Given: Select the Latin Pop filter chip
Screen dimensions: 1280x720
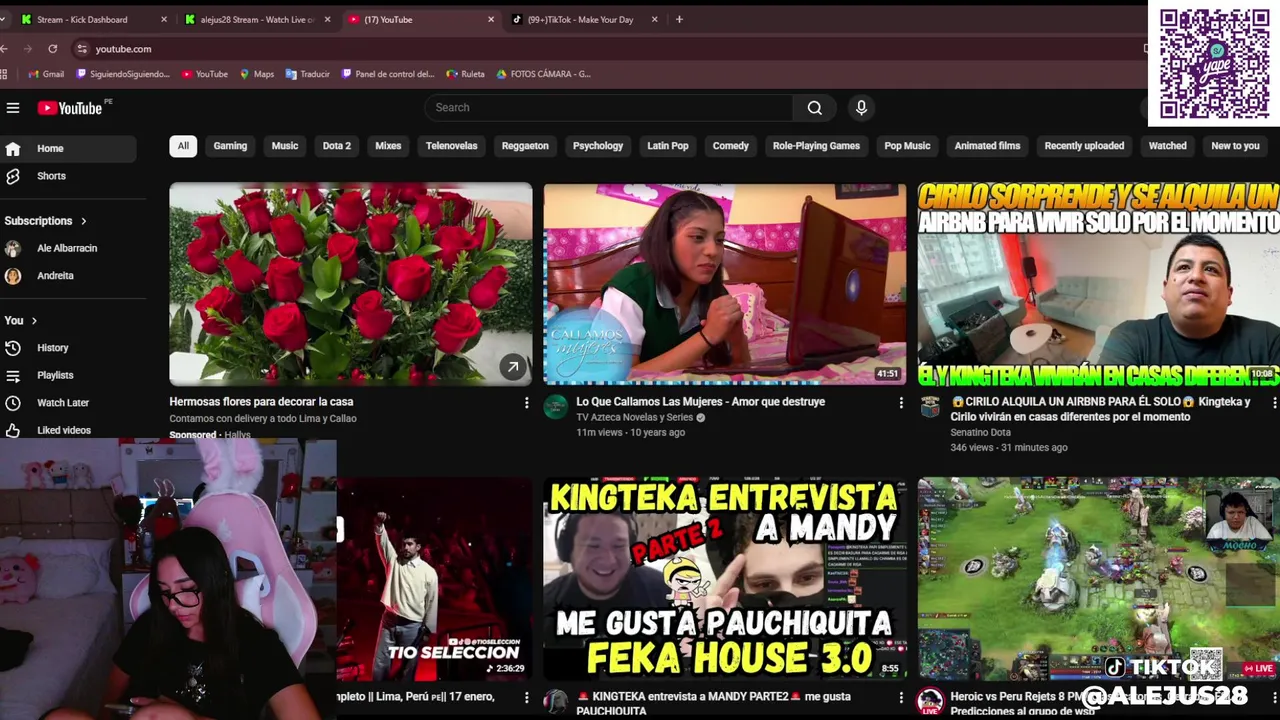Looking at the screenshot, I should [x=668, y=146].
